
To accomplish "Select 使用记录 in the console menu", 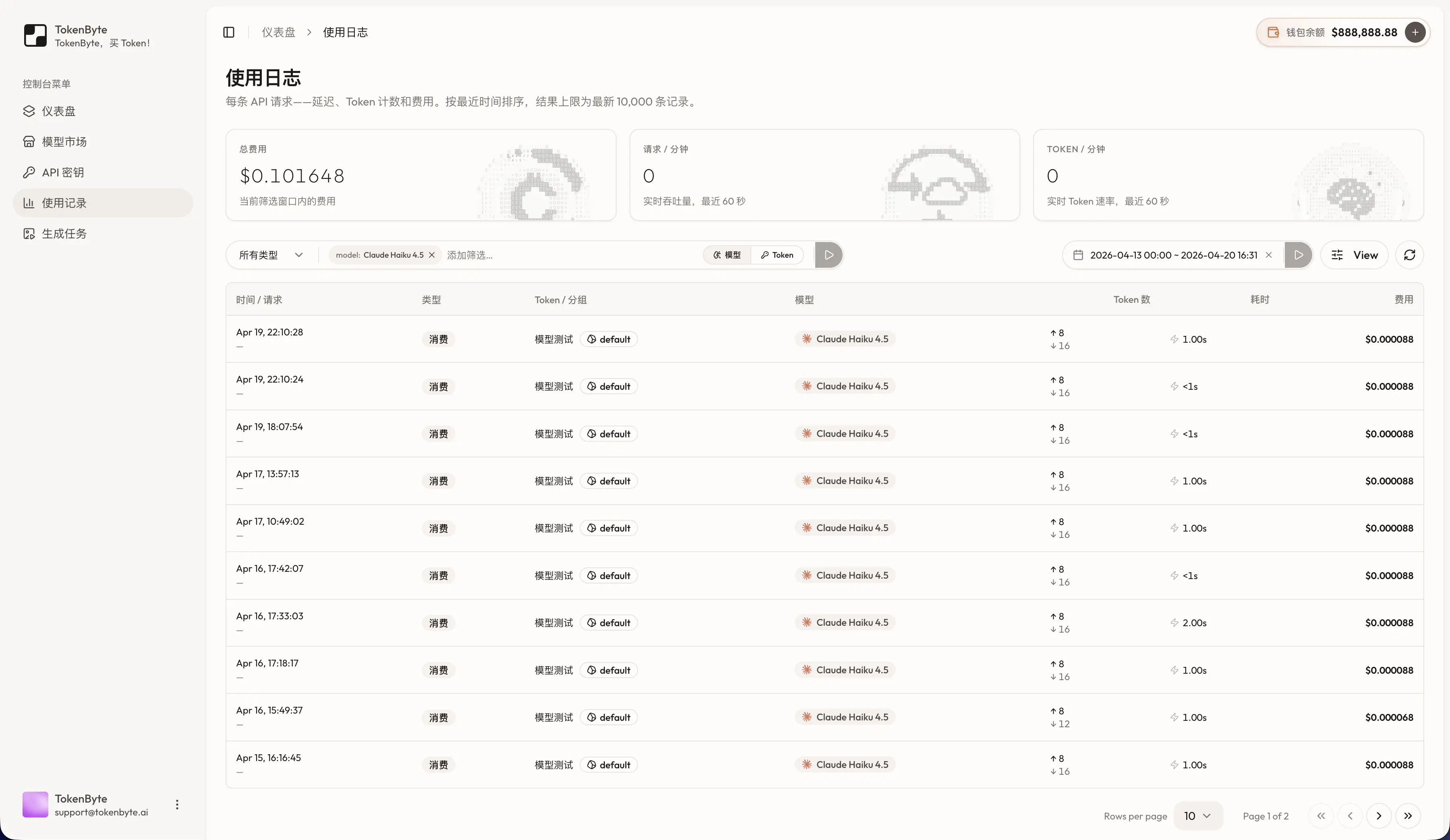I will tap(64, 203).
